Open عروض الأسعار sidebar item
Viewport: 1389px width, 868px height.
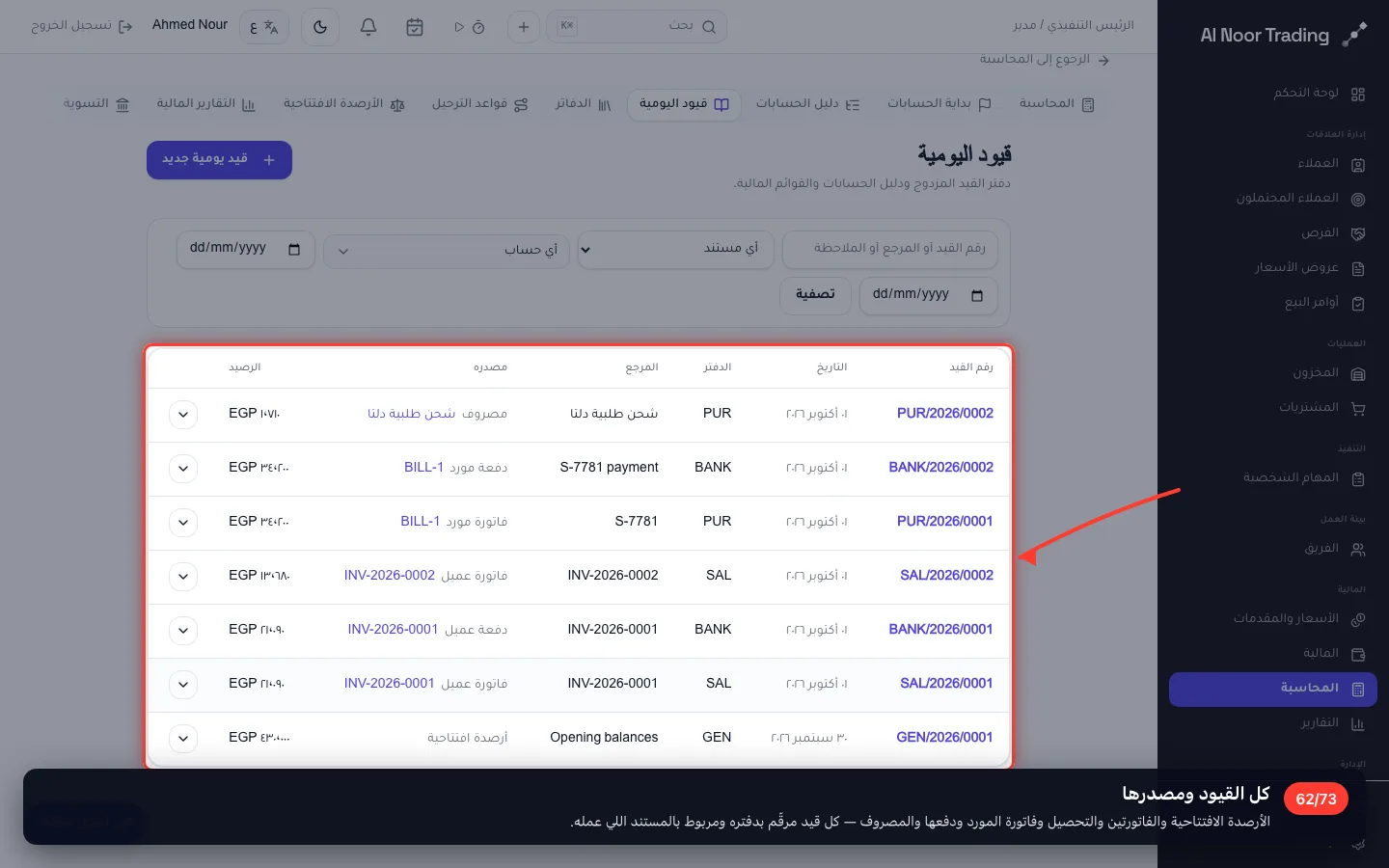[1309, 268]
